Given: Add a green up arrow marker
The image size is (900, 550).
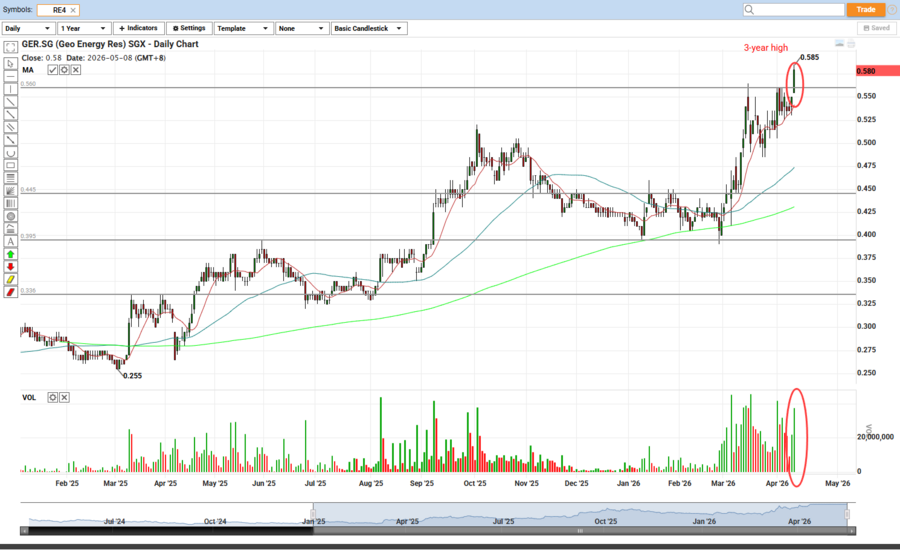Looking at the screenshot, I should 10,254.
